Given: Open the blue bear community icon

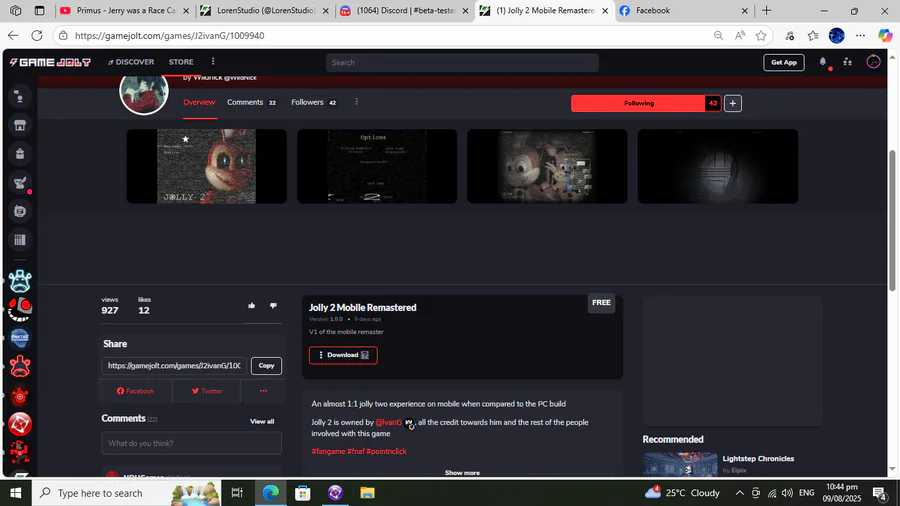Looking at the screenshot, I should pos(20,281).
